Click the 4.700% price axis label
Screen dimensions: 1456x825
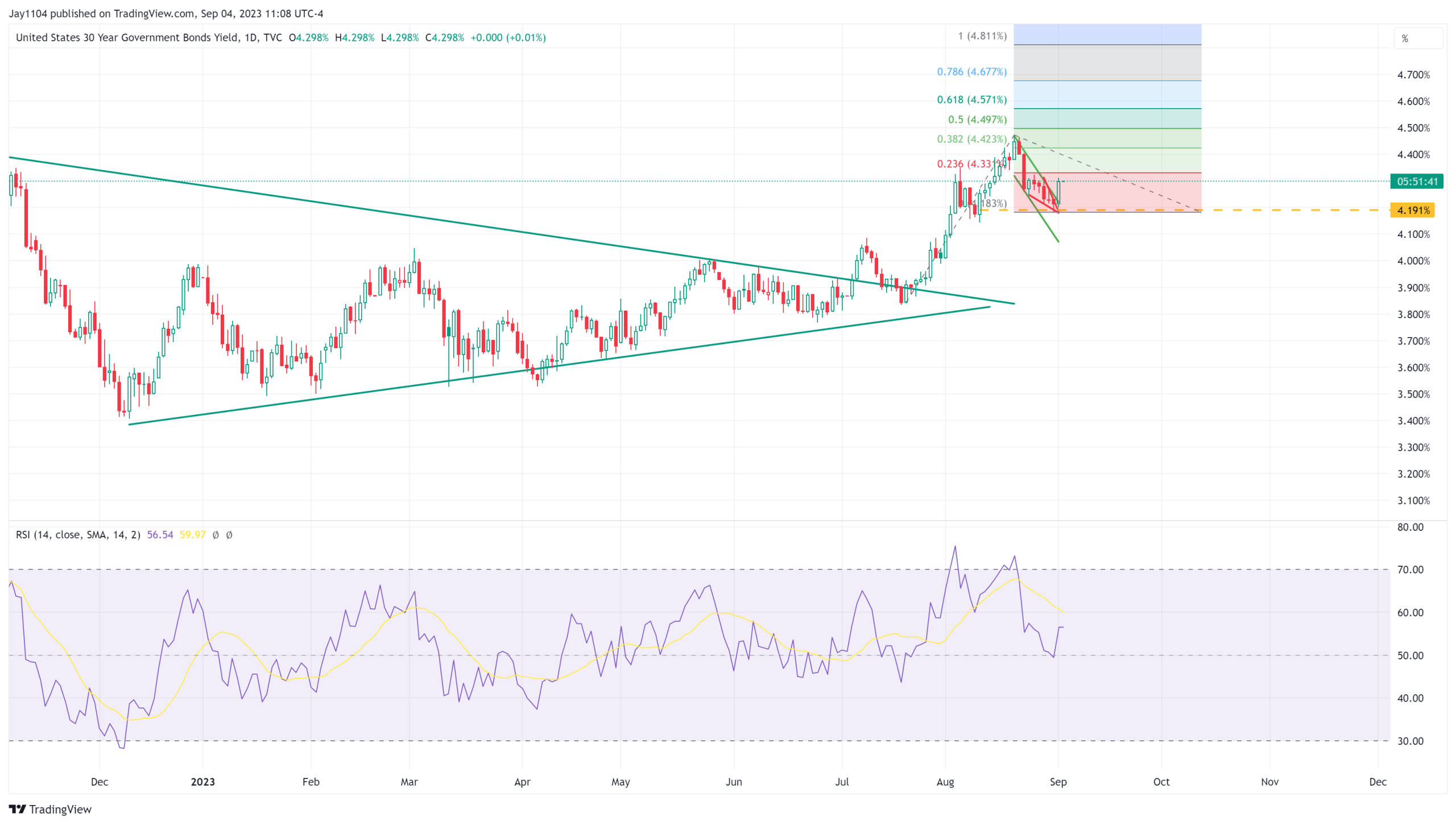click(x=1413, y=75)
